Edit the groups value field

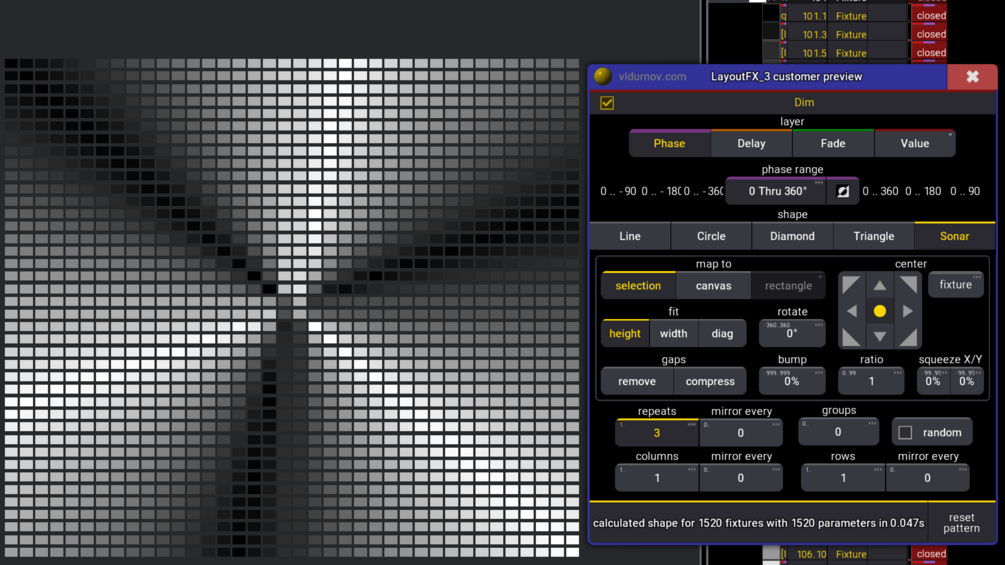pos(838,432)
